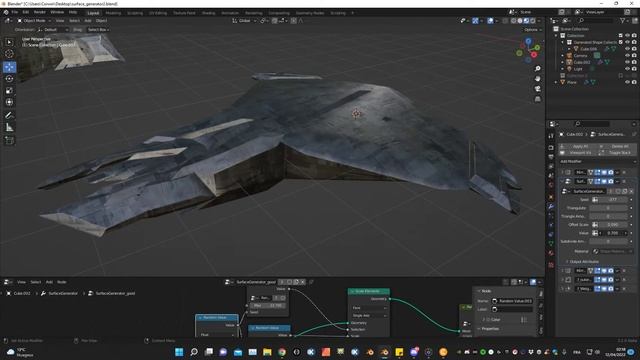Open the outliner filter dropdown
This screenshot has width=640, height=360.
point(624,20)
